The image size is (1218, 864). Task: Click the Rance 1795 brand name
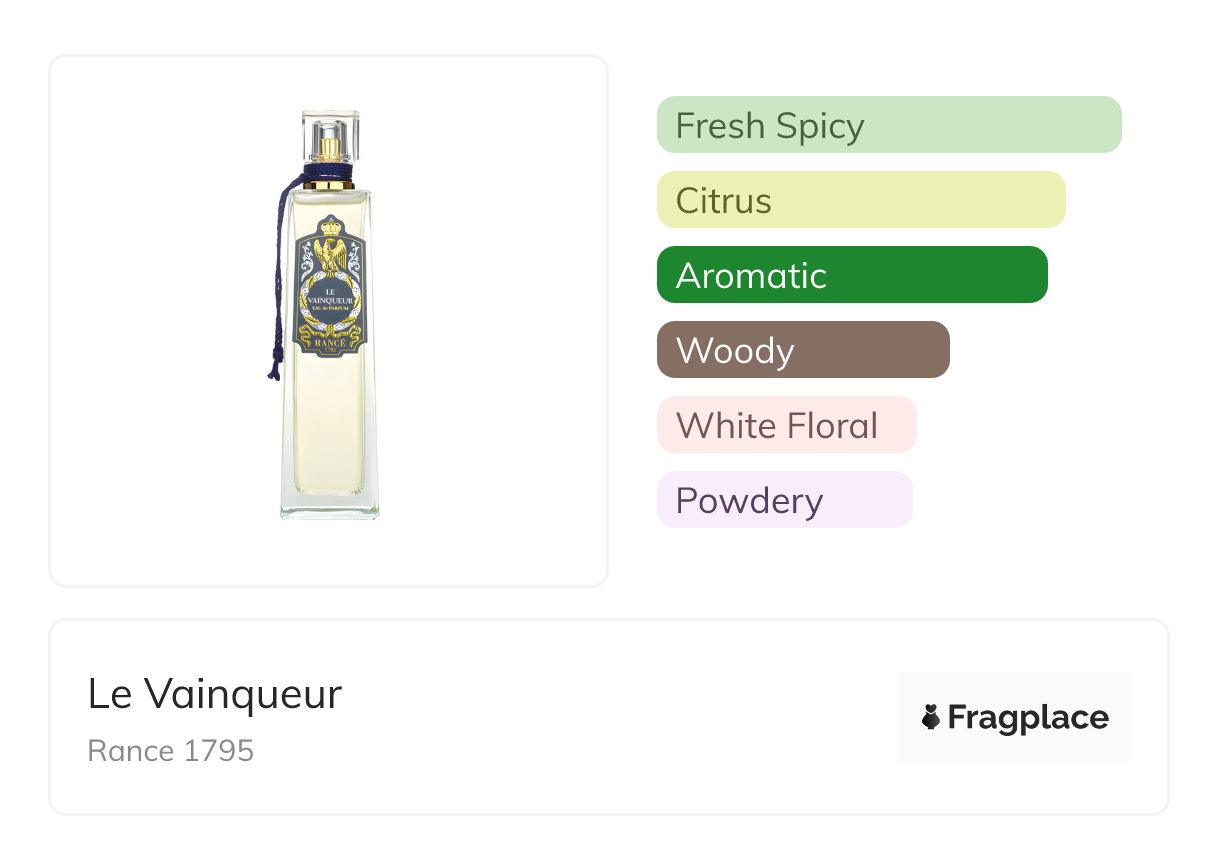point(171,750)
